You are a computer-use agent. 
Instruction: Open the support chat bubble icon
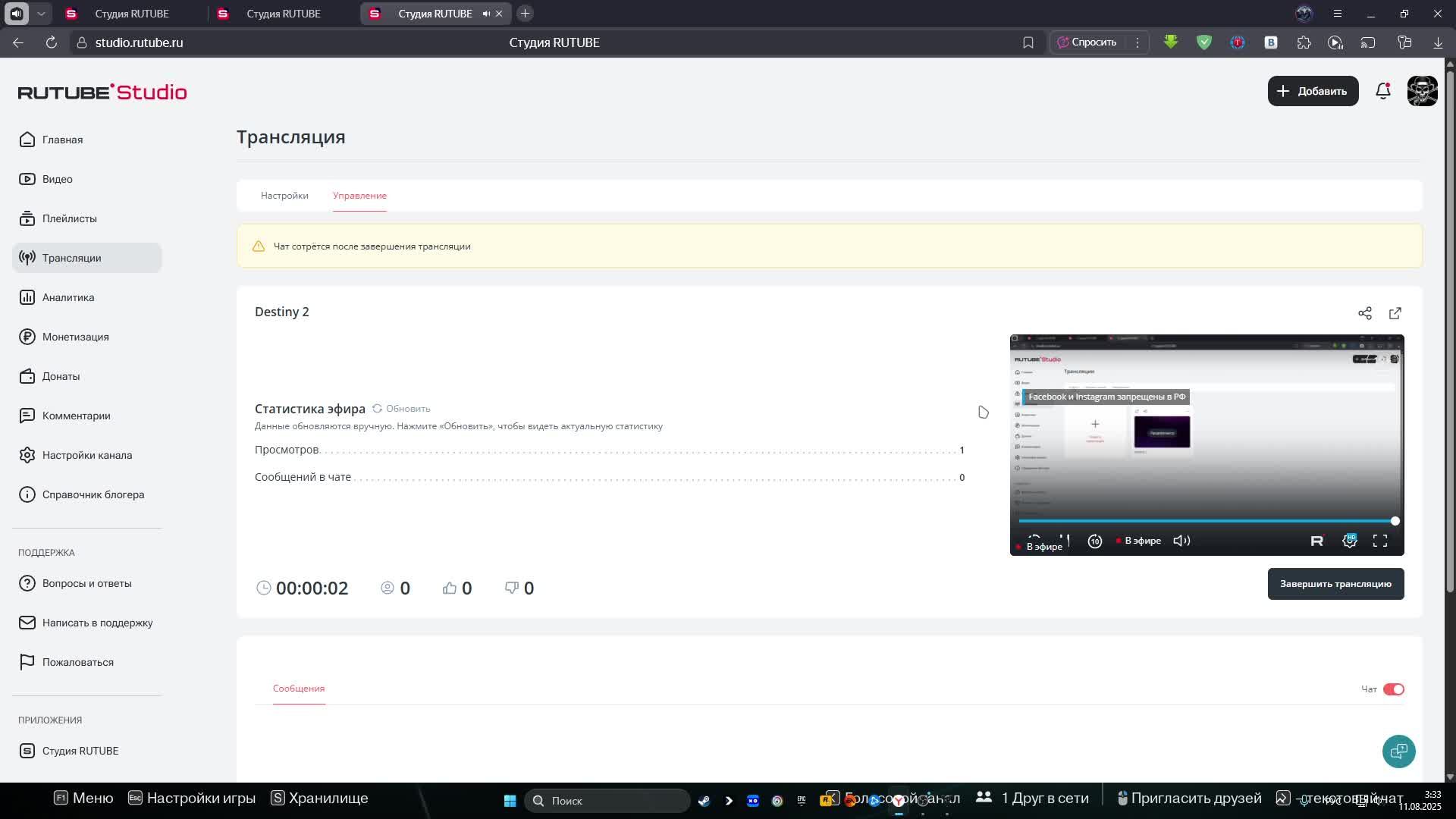[1398, 752]
